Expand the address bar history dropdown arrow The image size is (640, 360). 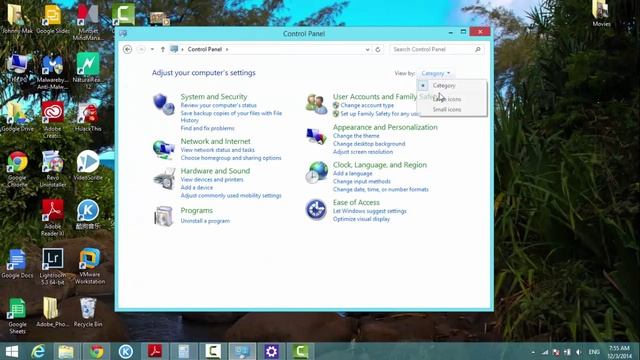367,49
